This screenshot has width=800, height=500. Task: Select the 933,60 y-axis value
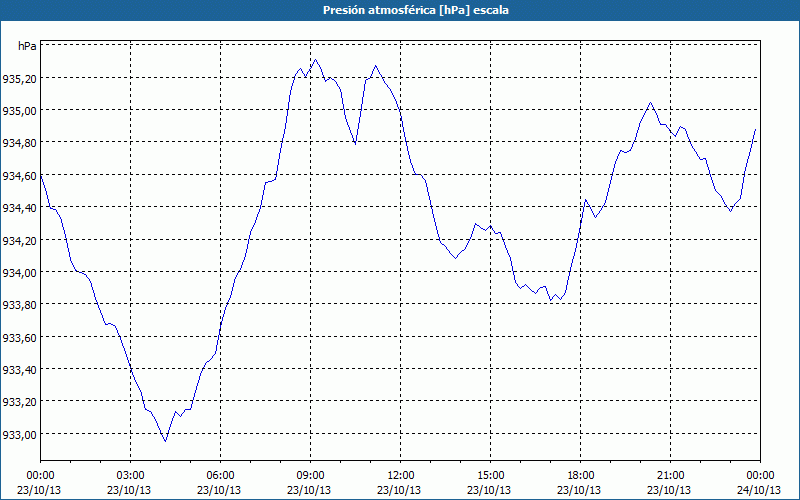pos(19,337)
